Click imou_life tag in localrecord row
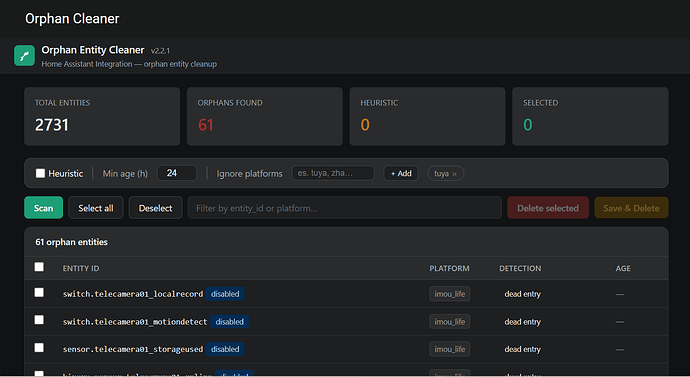The height and width of the screenshot is (377, 690). 450,294
